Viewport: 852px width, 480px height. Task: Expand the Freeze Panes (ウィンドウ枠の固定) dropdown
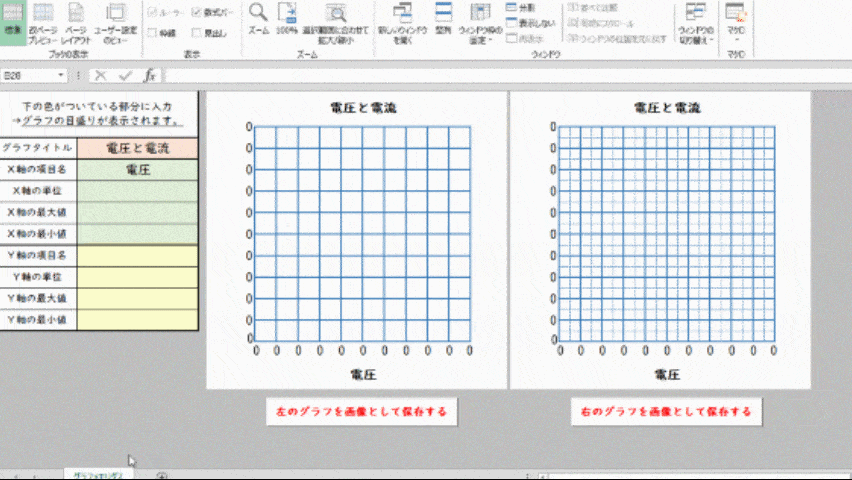click(x=480, y=20)
